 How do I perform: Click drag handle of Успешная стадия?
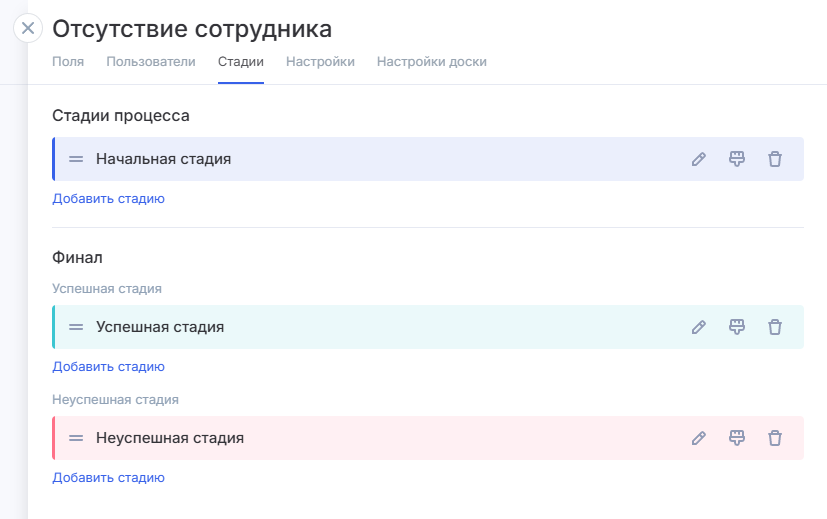point(76,327)
